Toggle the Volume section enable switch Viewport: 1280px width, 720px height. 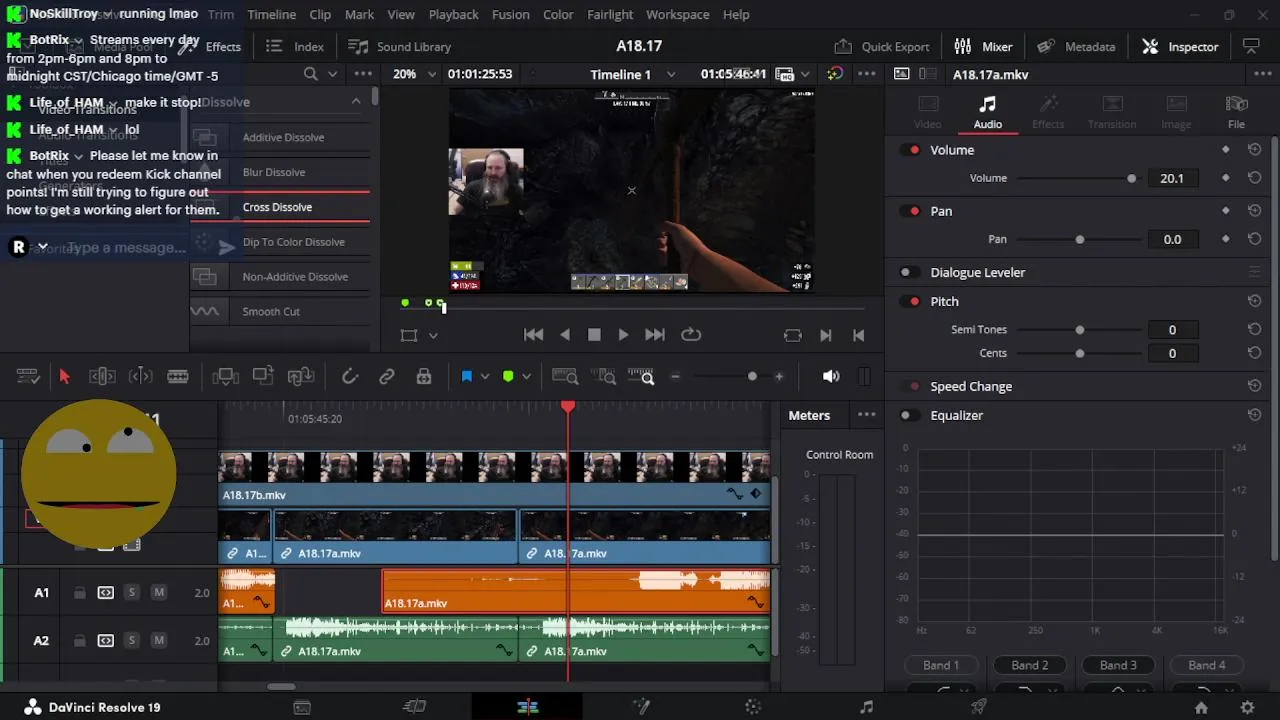click(910, 150)
